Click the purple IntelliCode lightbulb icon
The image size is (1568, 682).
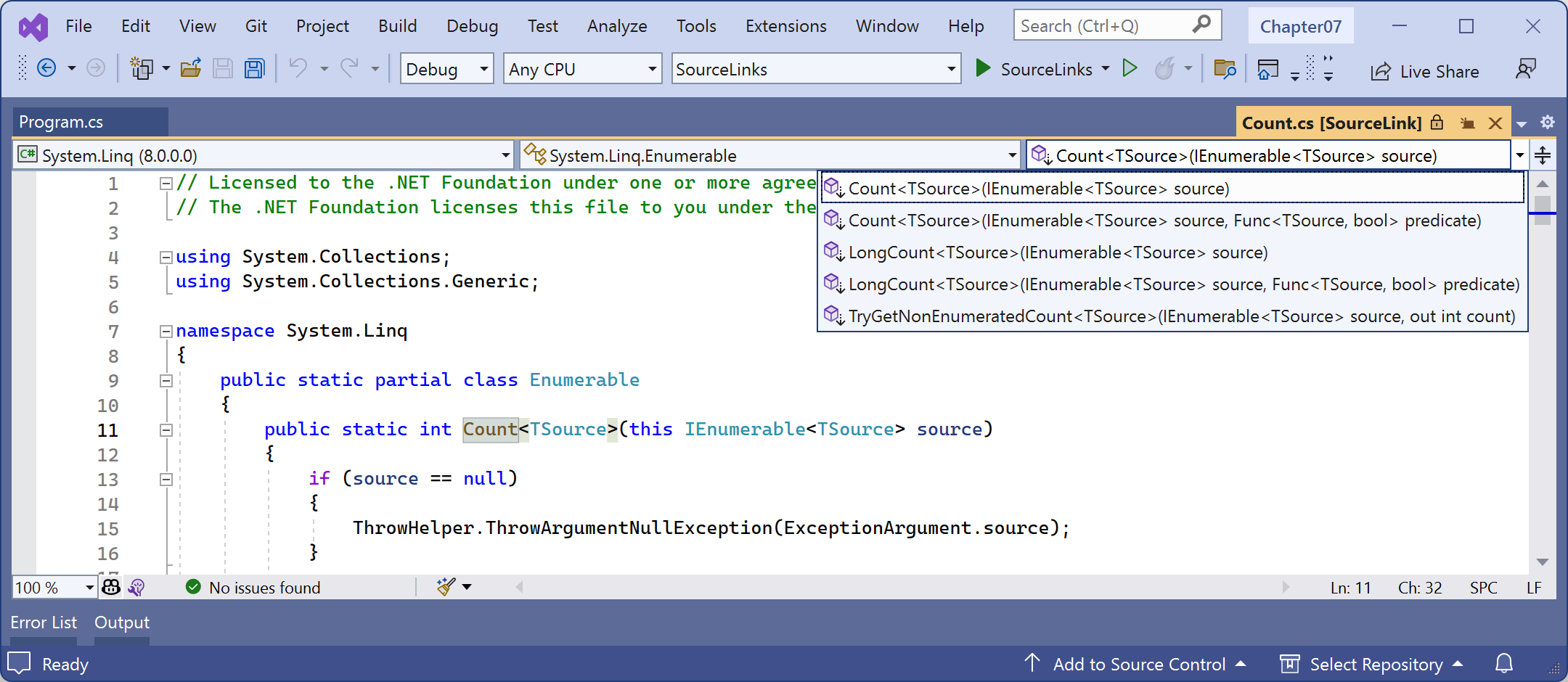coord(136,587)
